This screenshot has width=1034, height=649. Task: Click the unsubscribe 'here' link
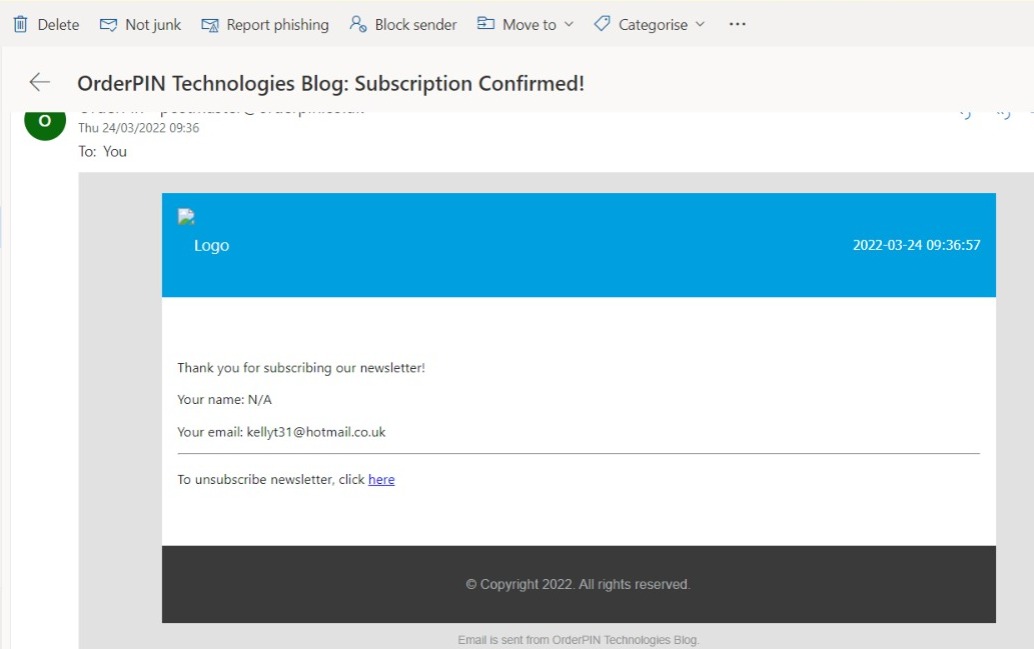pos(381,479)
